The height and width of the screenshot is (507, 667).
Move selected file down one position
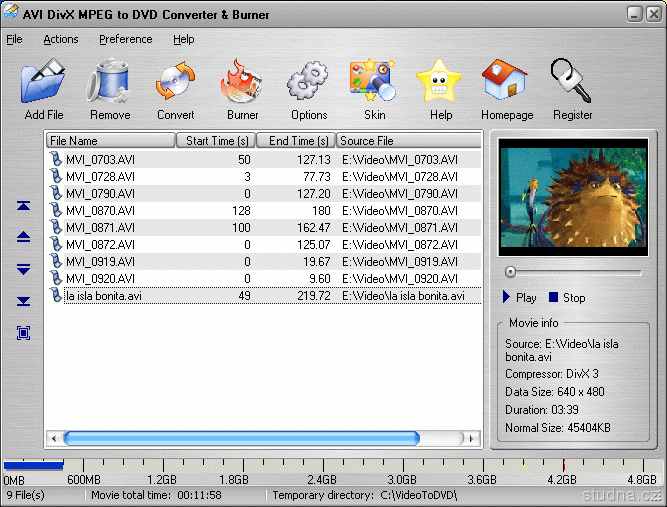pyautogui.click(x=24, y=269)
